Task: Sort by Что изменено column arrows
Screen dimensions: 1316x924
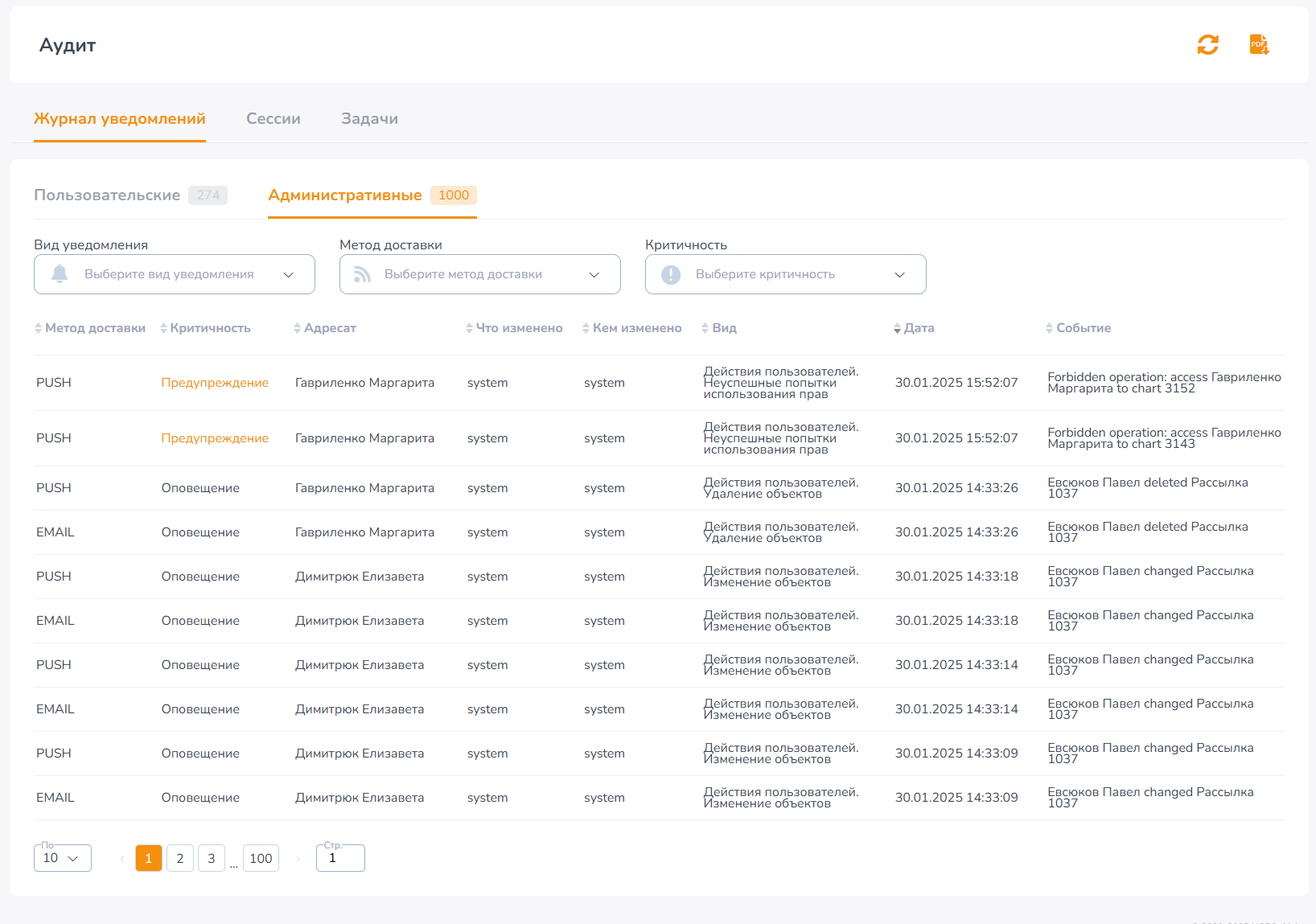Action: [469, 328]
